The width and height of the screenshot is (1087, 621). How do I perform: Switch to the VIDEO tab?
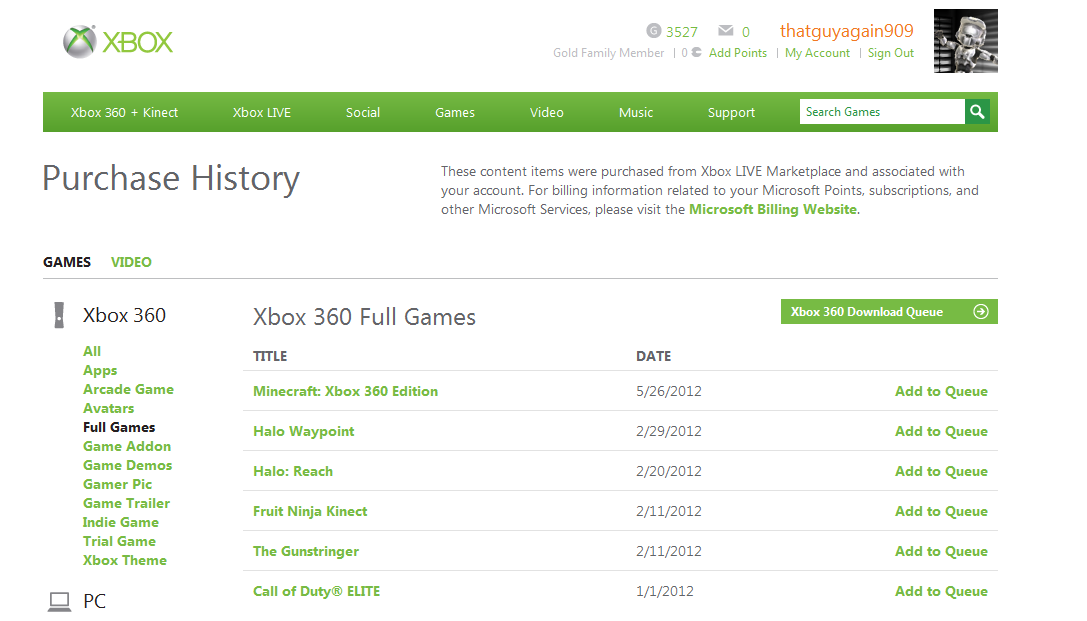(131, 262)
